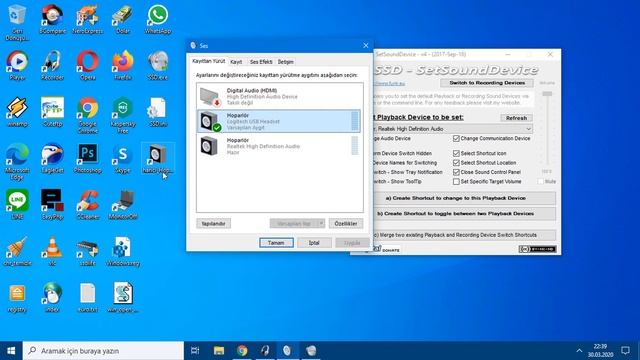Select the Photoshop desktop shortcut
Viewport: 640px width, 360px height.
coord(87,158)
